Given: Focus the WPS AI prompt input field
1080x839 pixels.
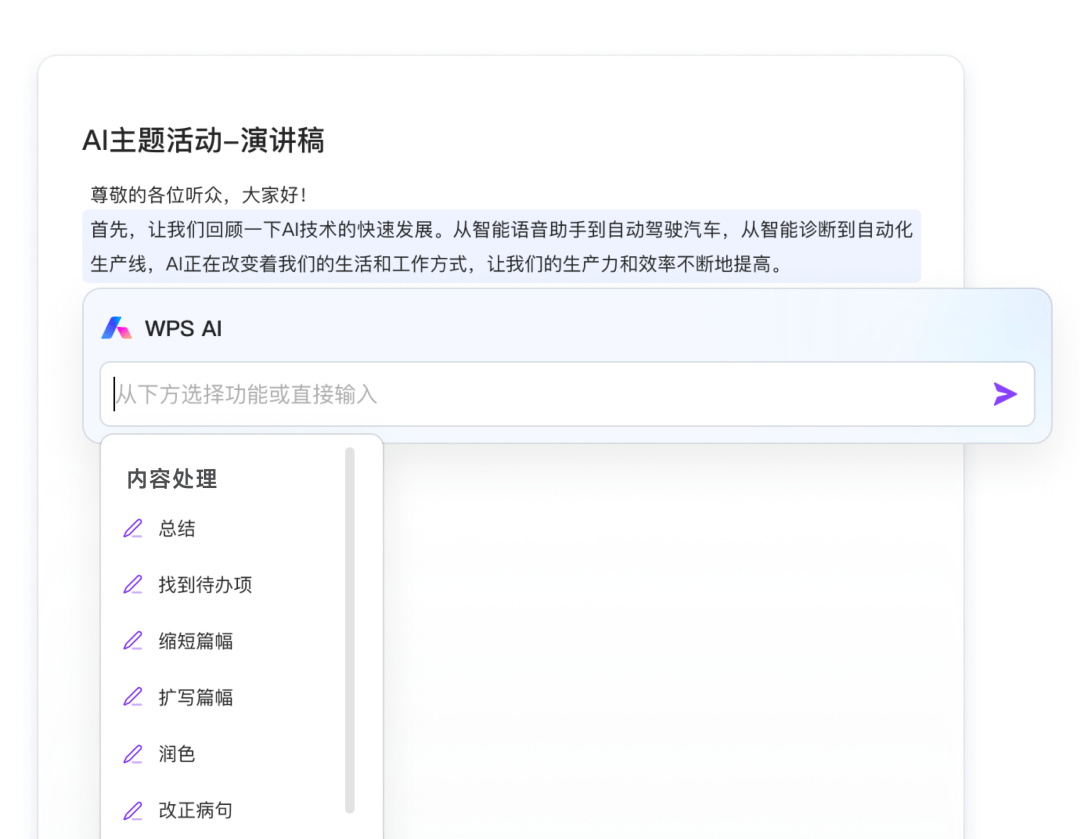Looking at the screenshot, I should tap(567, 394).
